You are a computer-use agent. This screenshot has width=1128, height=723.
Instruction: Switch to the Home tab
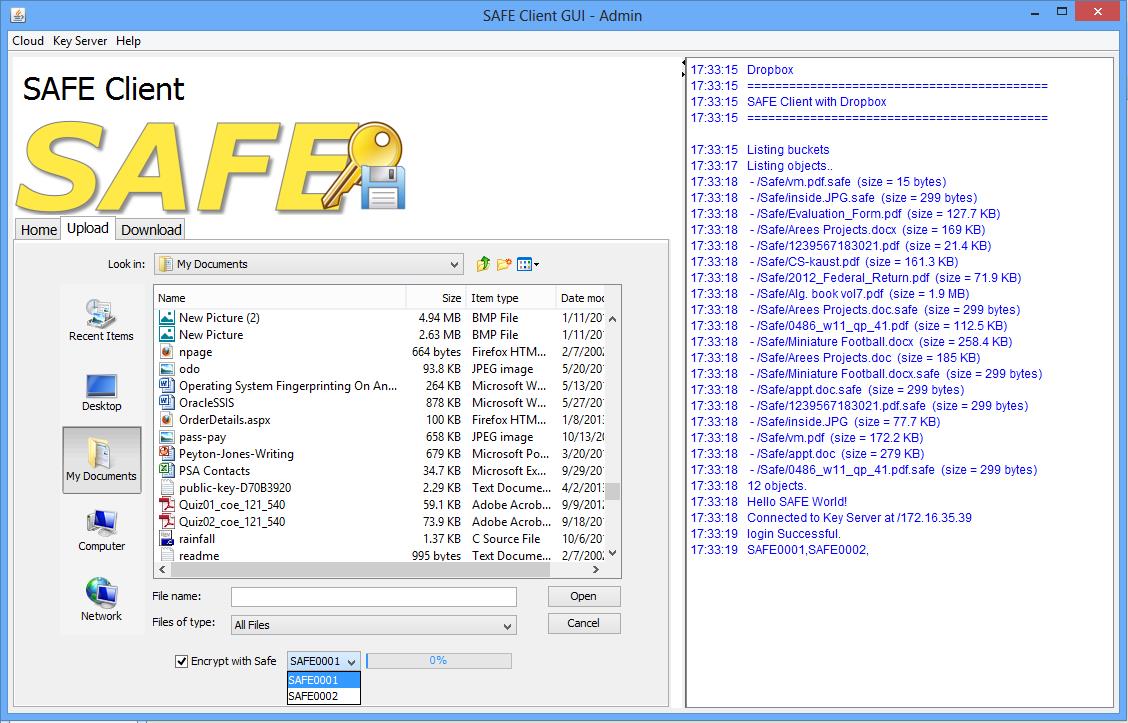pyautogui.click(x=38, y=229)
